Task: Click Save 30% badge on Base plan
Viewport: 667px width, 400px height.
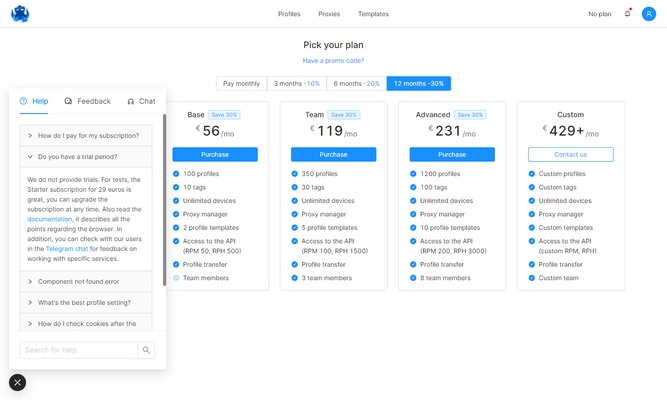Action: point(224,115)
